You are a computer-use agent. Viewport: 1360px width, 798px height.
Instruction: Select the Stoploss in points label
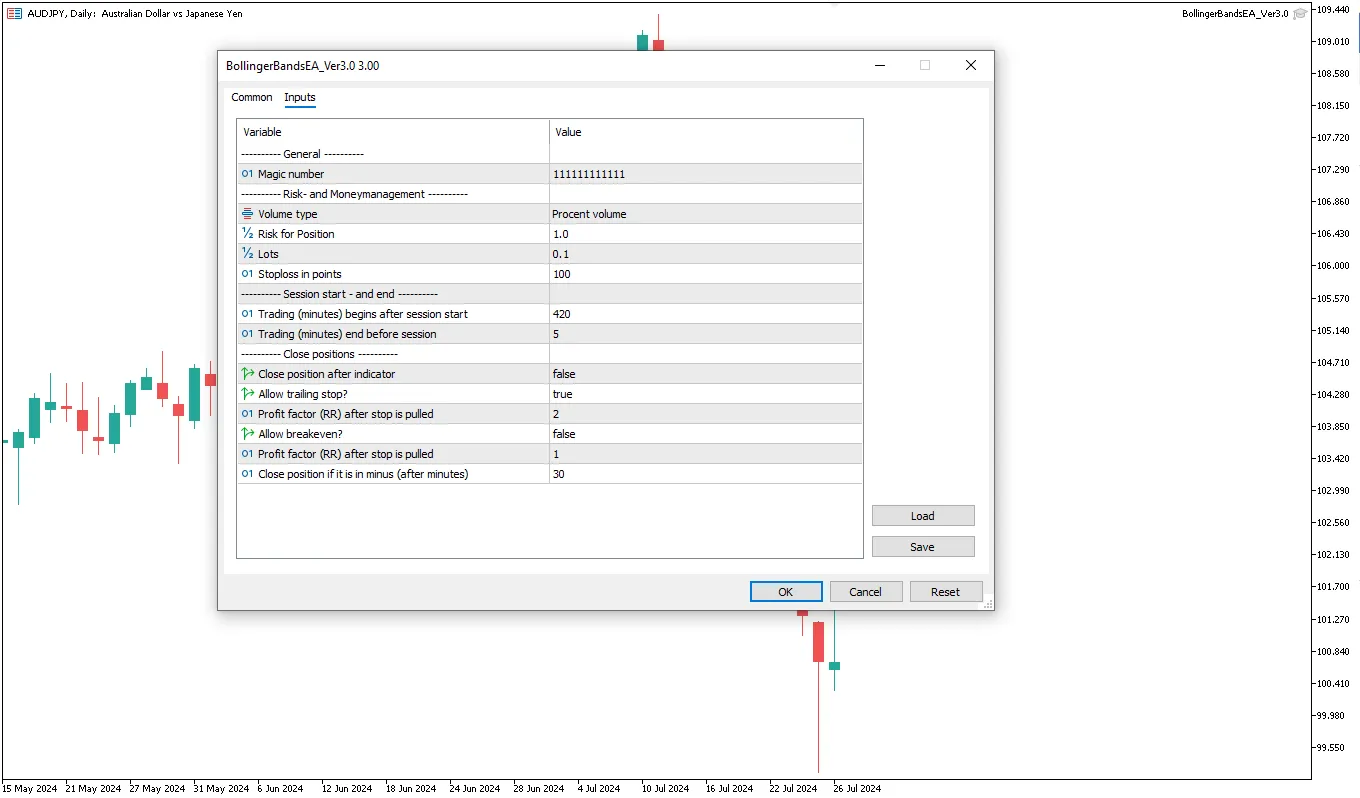click(300, 274)
